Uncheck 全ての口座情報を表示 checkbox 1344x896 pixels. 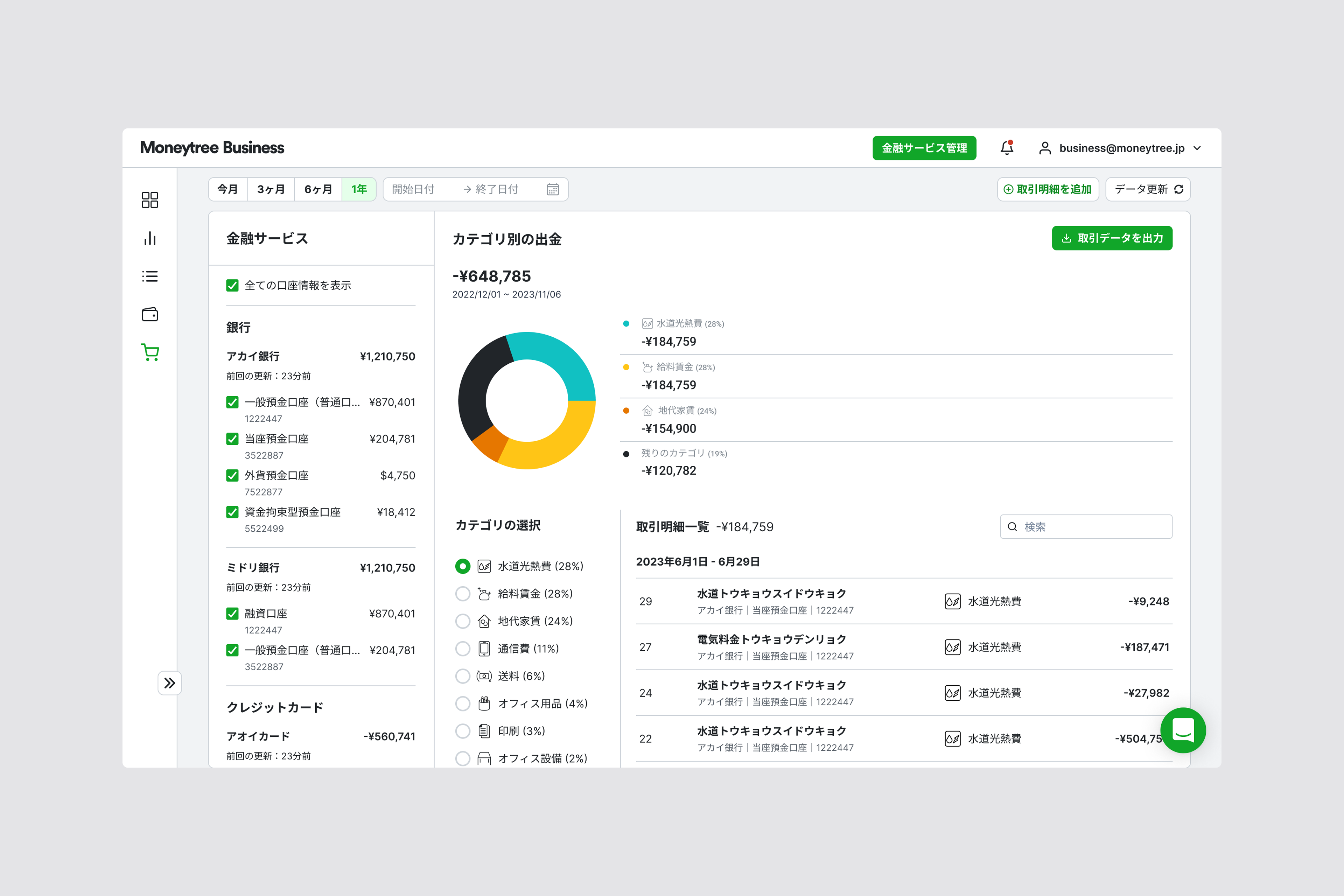(x=232, y=285)
